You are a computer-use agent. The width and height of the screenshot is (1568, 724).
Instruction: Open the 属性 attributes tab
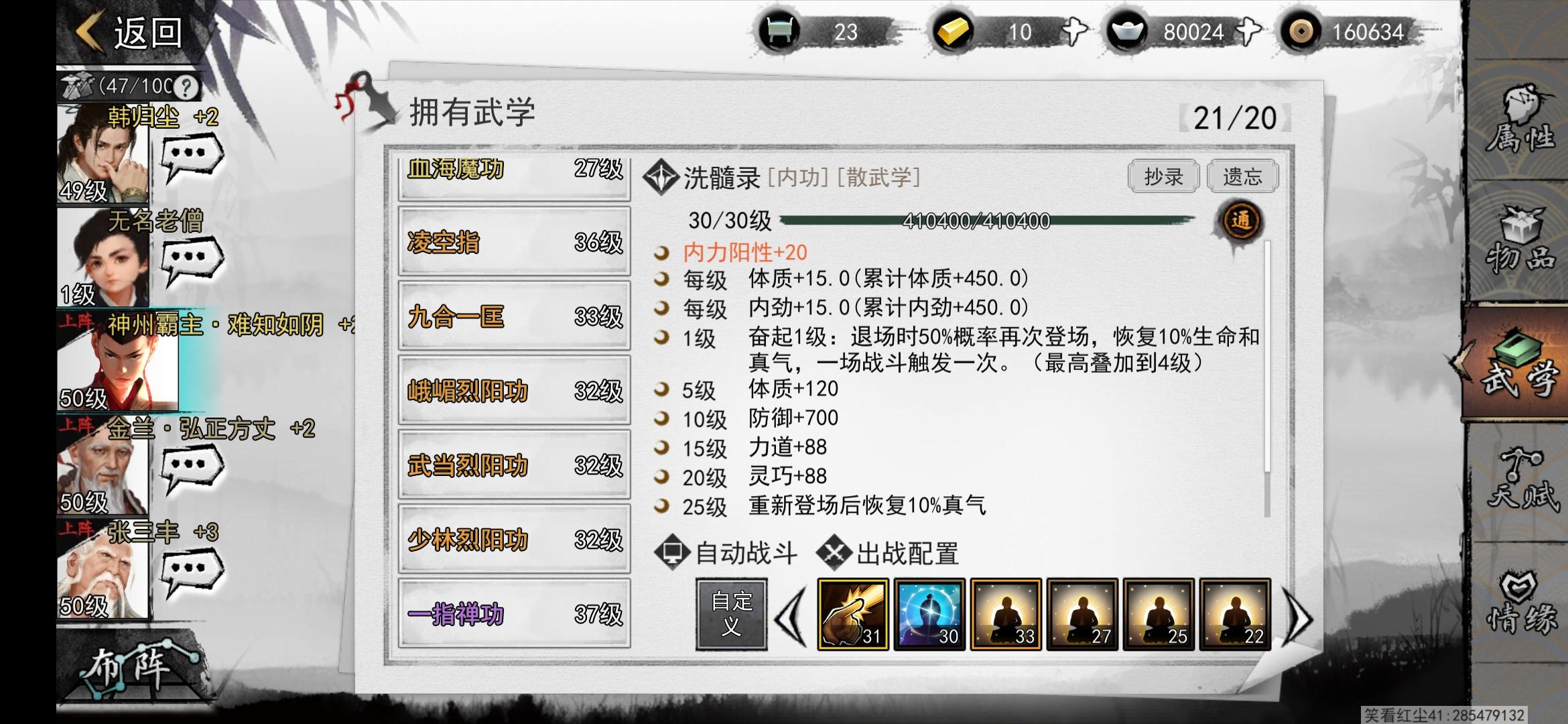(1520, 121)
